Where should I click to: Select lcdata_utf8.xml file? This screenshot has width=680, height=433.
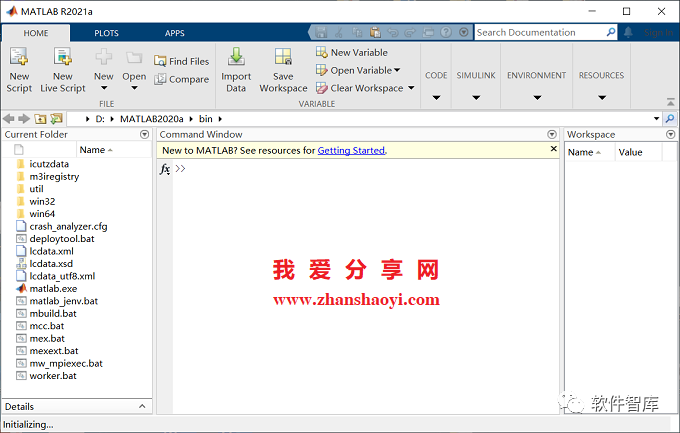(x=62, y=276)
